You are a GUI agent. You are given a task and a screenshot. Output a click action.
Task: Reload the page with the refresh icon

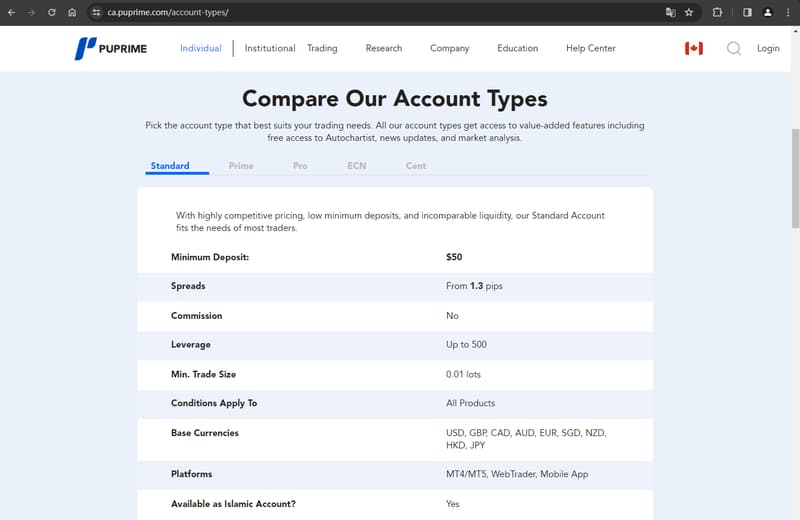[52, 12]
